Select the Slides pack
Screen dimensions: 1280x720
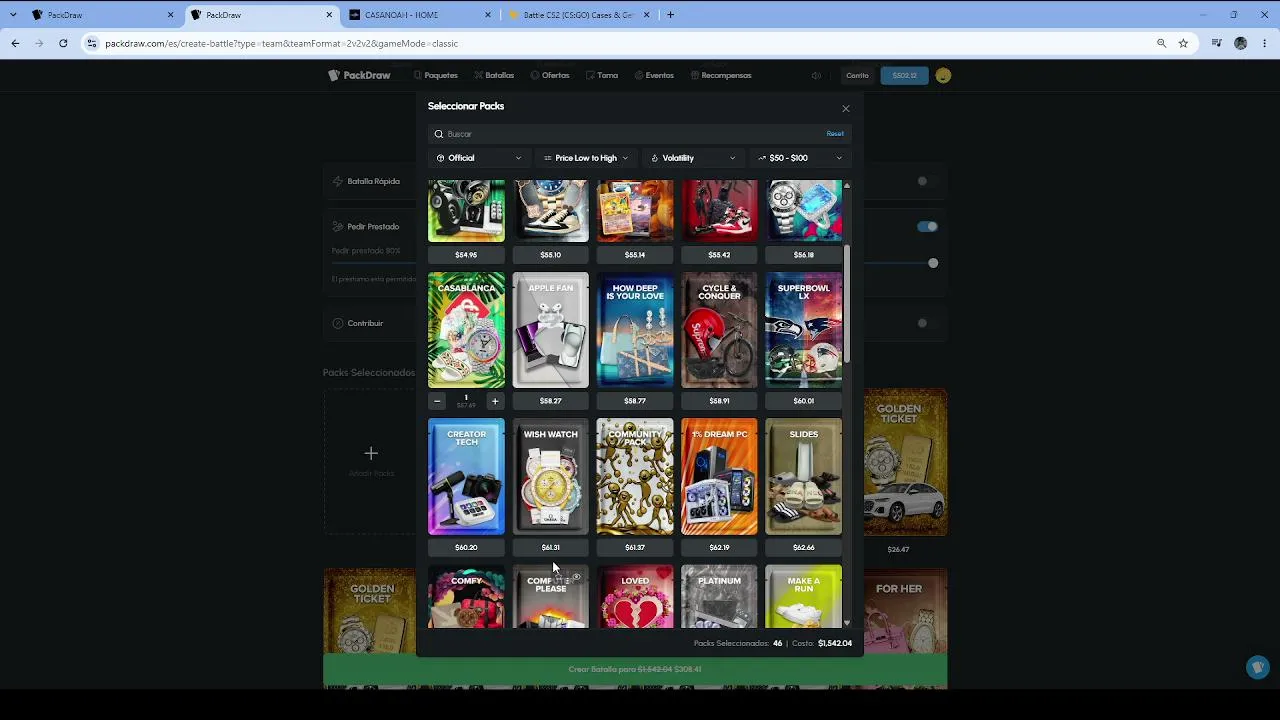coord(804,477)
